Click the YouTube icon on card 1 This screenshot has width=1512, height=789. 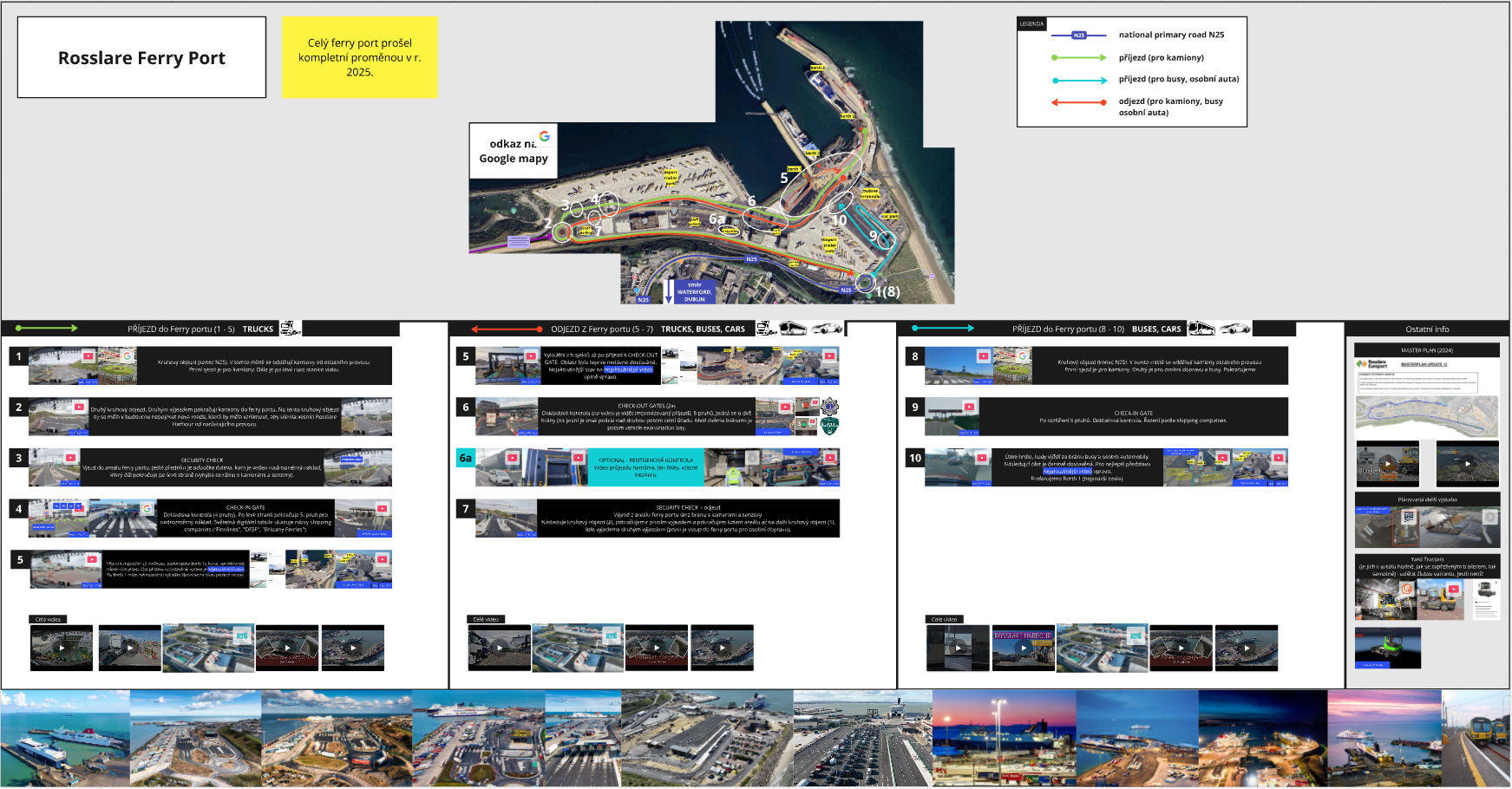[x=88, y=355]
